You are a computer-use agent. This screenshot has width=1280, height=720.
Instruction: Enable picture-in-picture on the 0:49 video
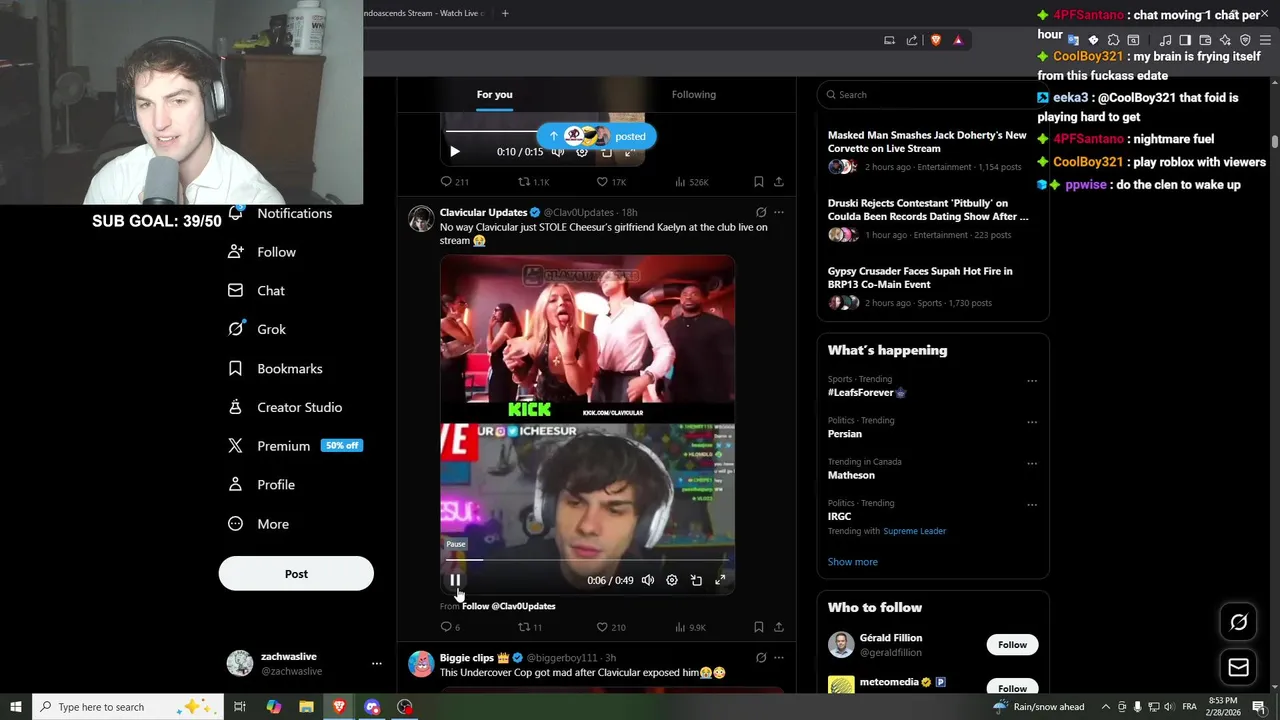(x=696, y=580)
